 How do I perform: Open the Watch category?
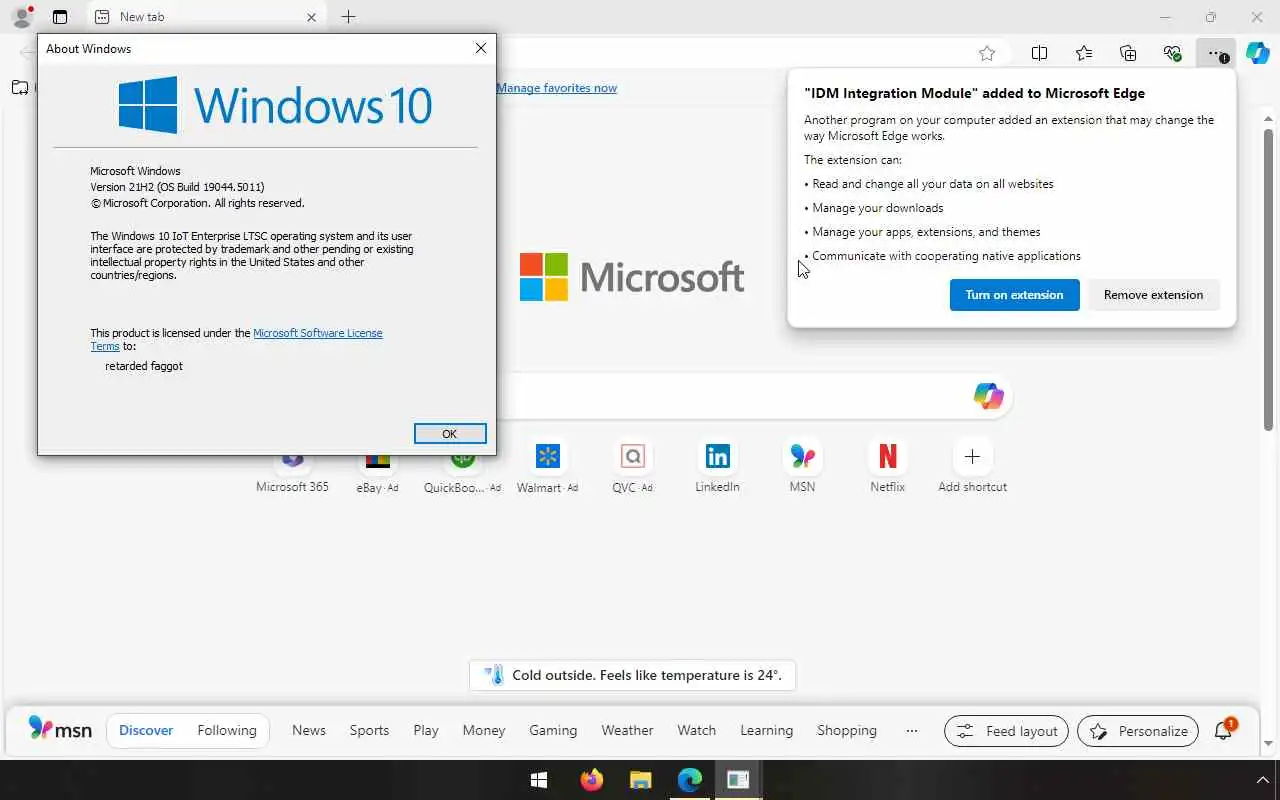point(697,730)
